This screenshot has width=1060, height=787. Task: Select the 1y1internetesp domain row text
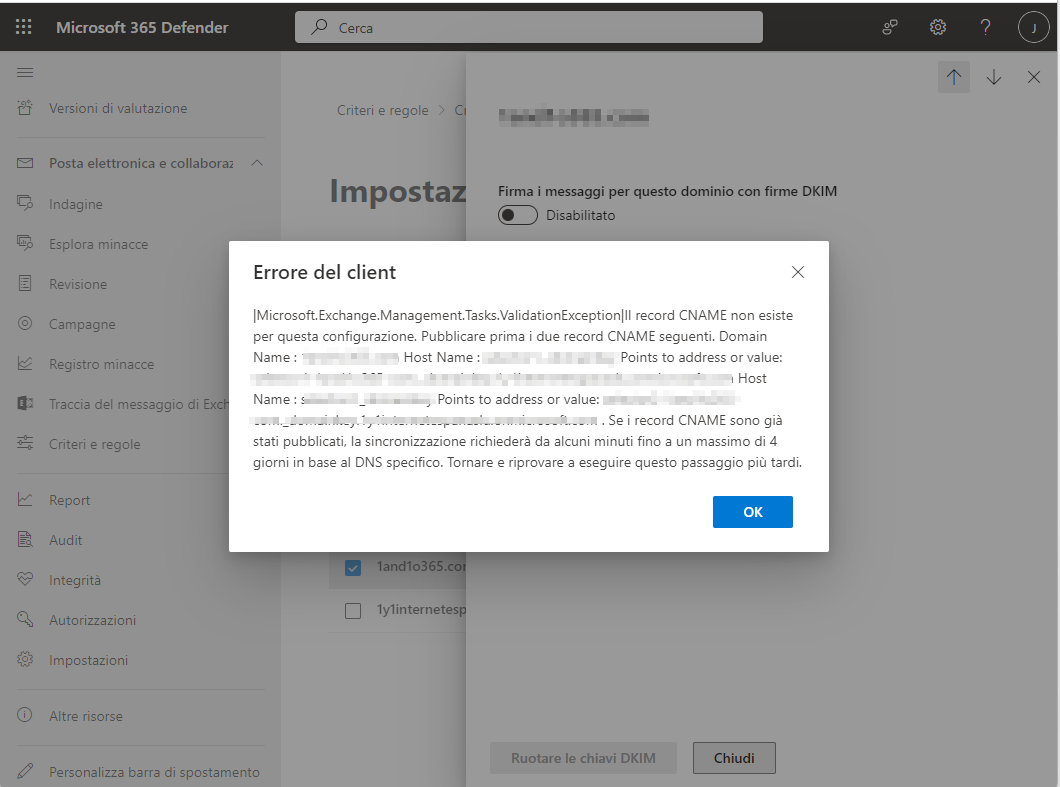[x=421, y=609]
